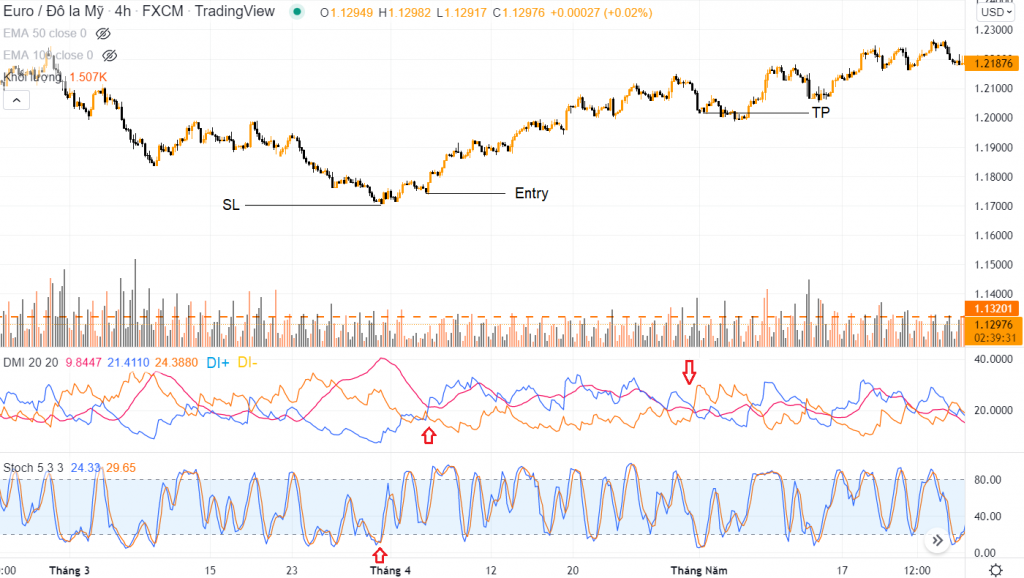The width and height of the screenshot is (1024, 578).
Task: Click the DI+ blue text label
Action: 219,362
